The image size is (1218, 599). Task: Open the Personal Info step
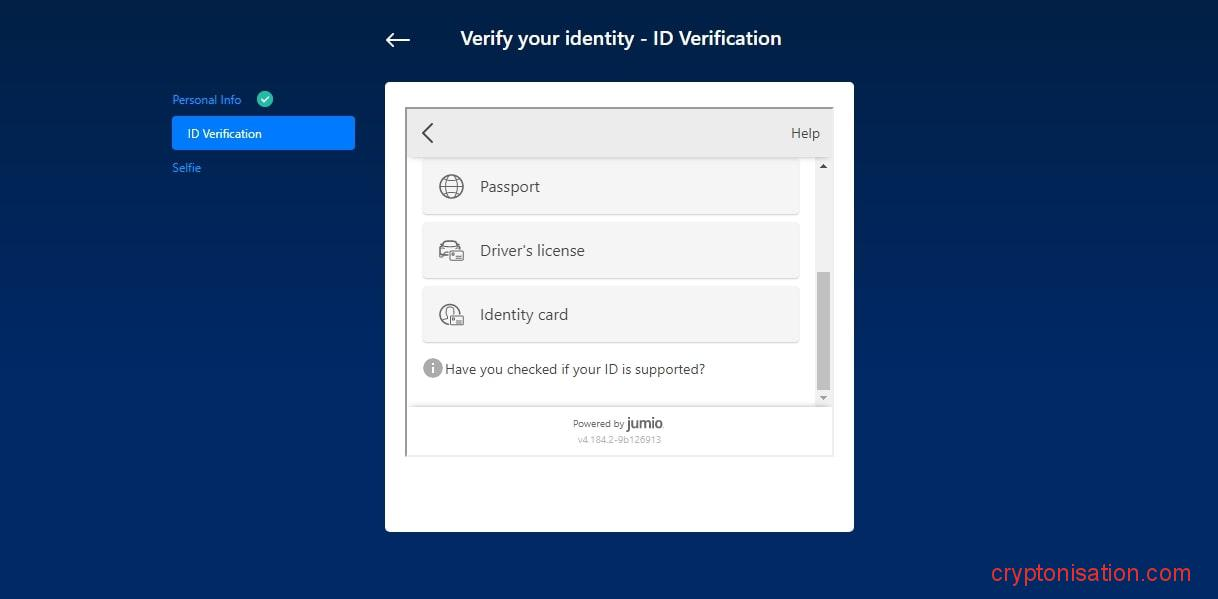206,100
